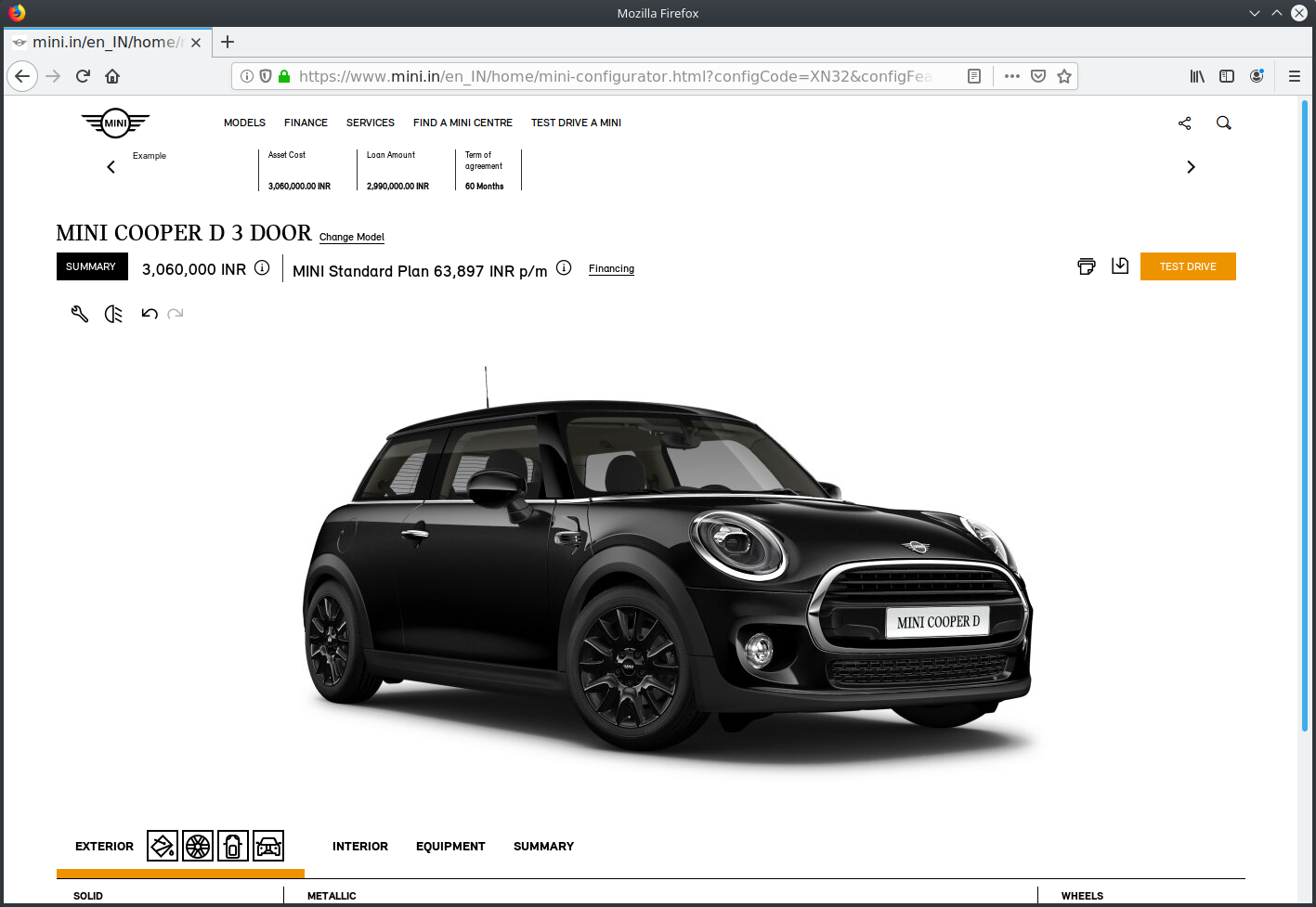Viewport: 1316px width, 907px height.
Task: Open new browser tab plus button
Action: coord(228,42)
